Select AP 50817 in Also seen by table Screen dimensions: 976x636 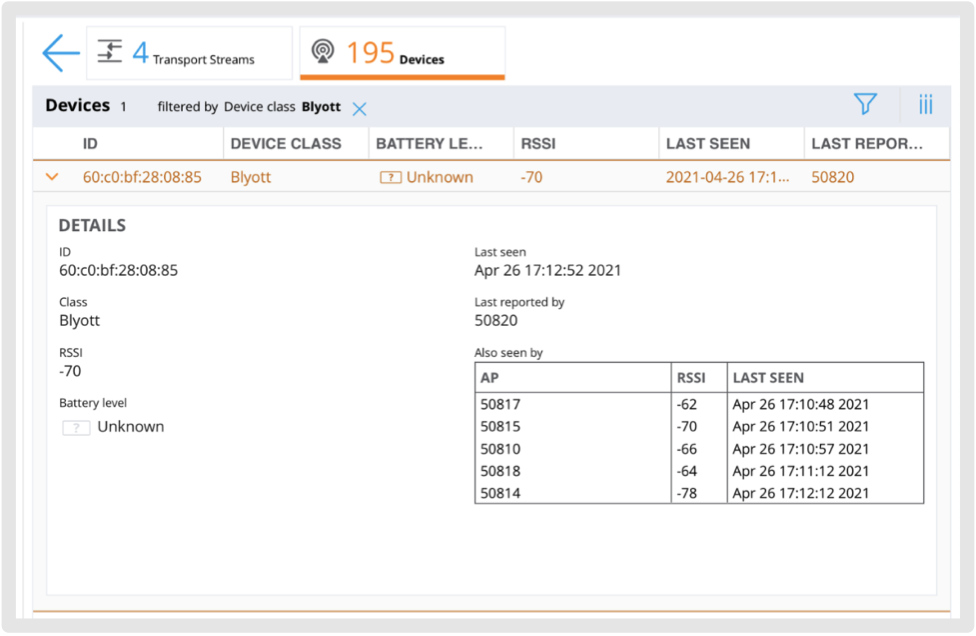click(x=501, y=405)
